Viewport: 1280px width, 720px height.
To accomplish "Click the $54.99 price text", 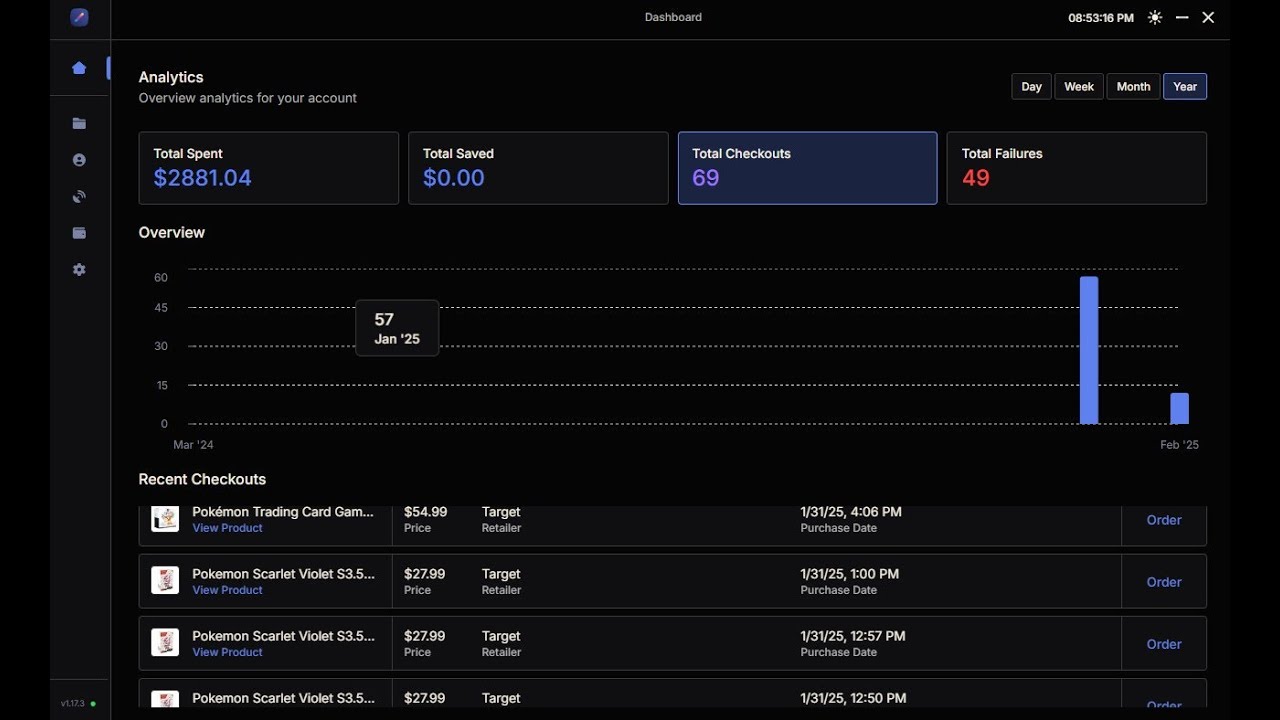I will [426, 512].
